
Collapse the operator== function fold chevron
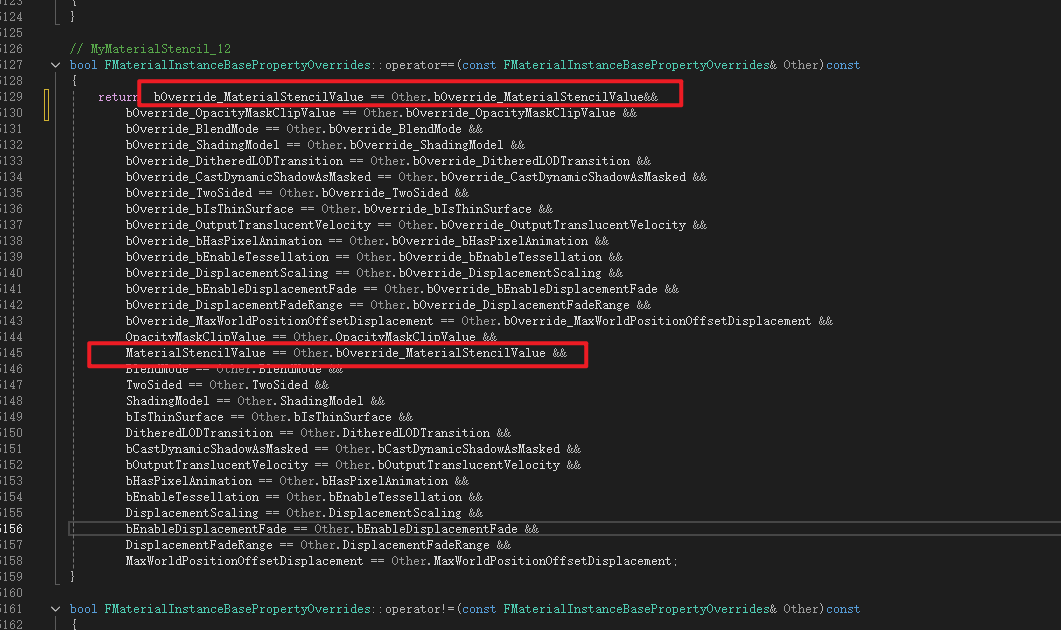pos(55,65)
